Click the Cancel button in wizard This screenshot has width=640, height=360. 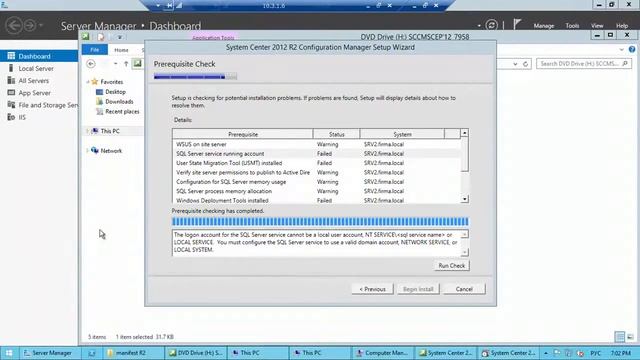pos(464,289)
